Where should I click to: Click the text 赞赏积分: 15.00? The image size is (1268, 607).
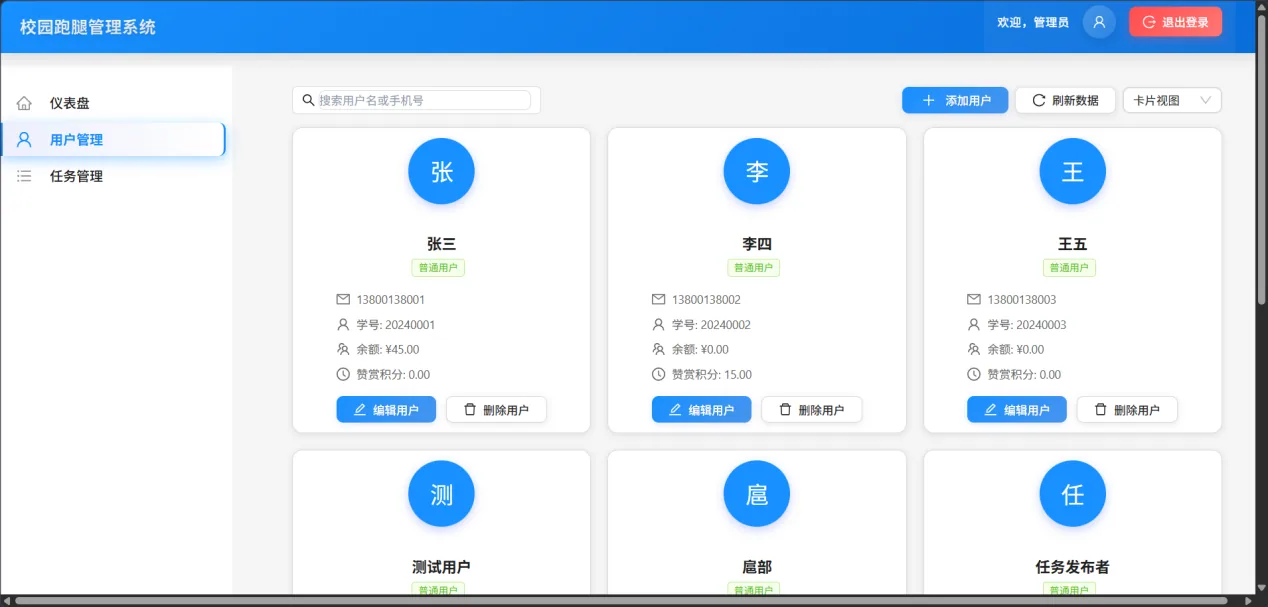click(x=712, y=374)
